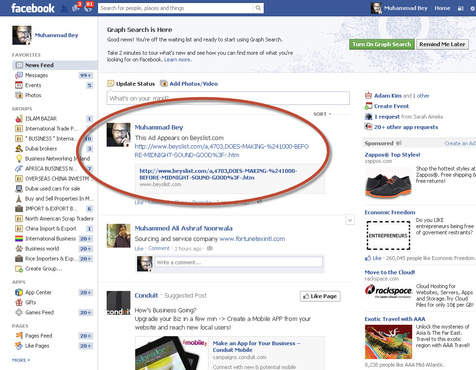The height and width of the screenshot is (370, 476).
Task: Open messages icon with badge 3
Action: [76, 8]
